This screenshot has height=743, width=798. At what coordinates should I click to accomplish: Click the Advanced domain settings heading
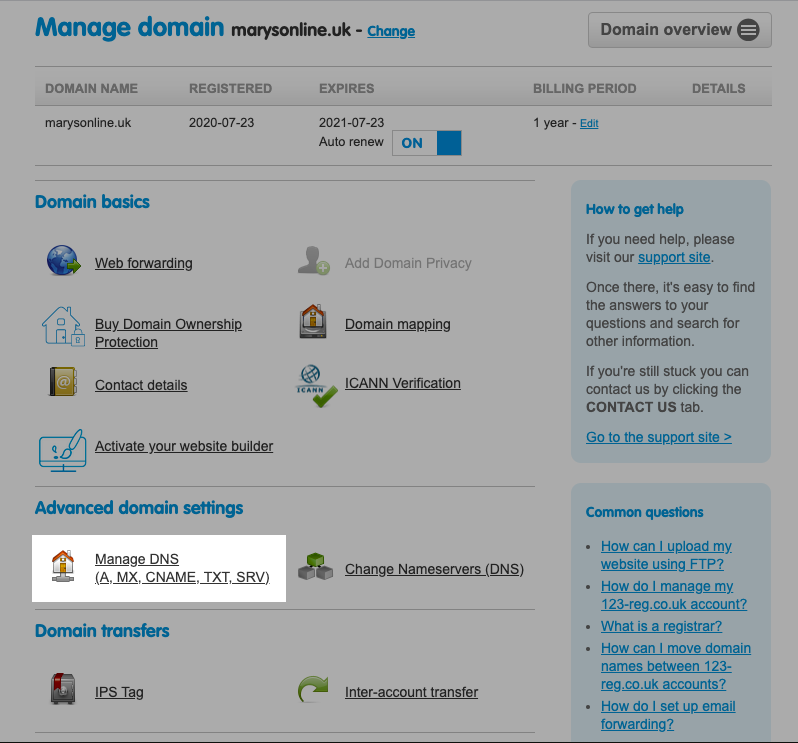[x=139, y=508]
